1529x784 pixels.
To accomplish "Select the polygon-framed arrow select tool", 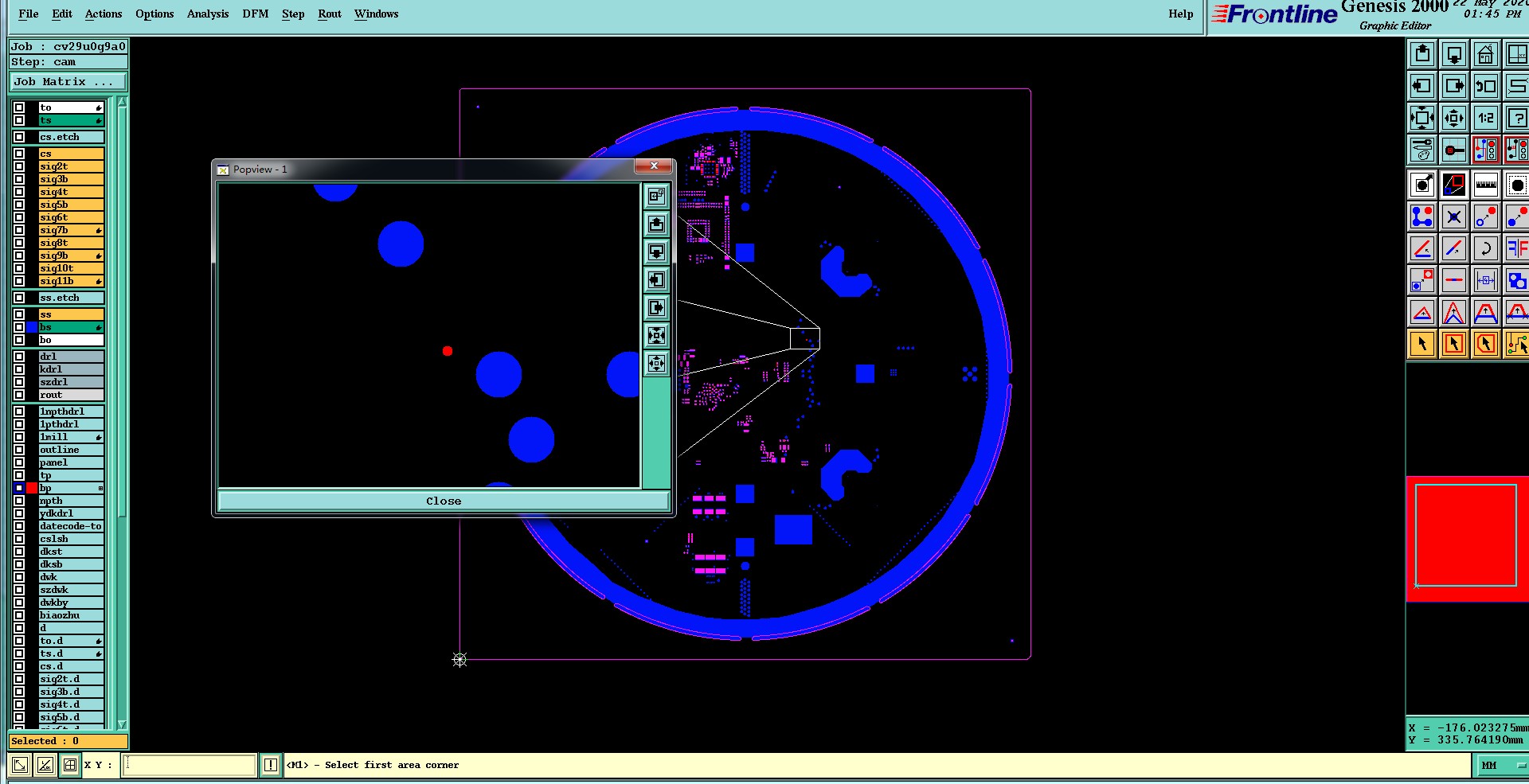I will pos(1486,344).
